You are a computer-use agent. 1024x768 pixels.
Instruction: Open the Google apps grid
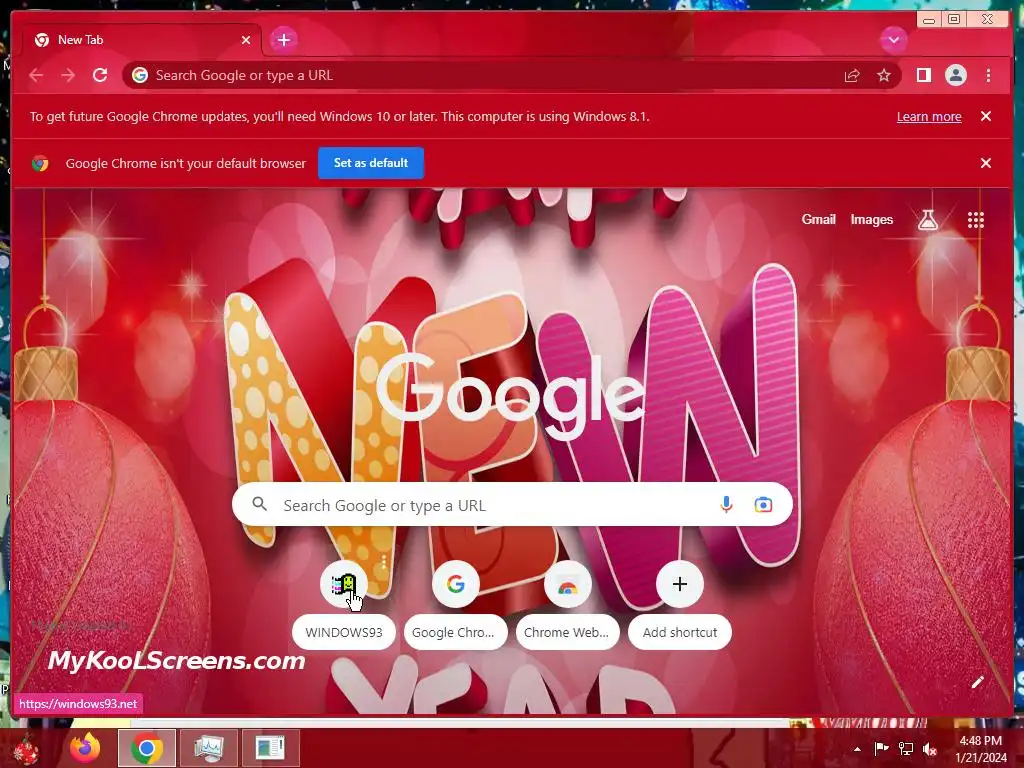click(976, 220)
